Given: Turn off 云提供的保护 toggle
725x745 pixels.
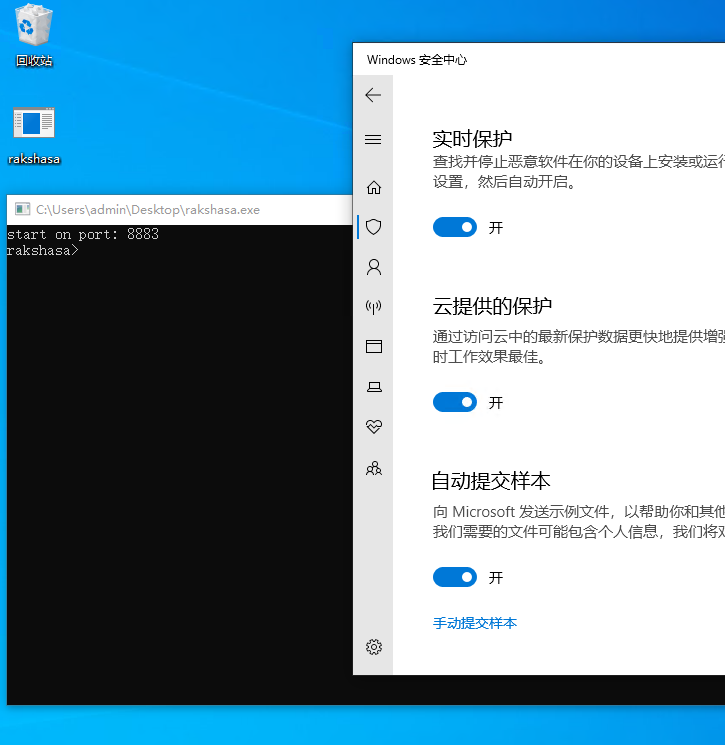Looking at the screenshot, I should click(455, 402).
